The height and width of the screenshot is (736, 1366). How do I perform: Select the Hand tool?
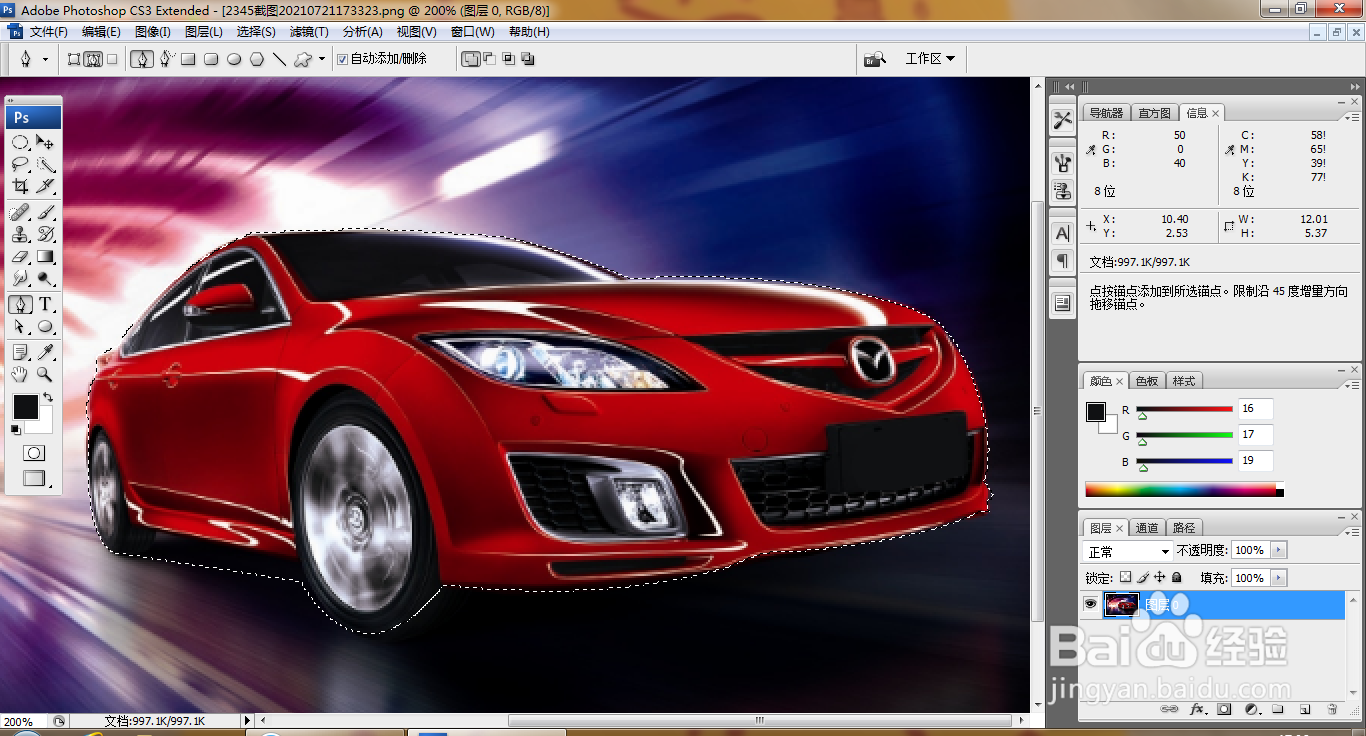(20, 374)
